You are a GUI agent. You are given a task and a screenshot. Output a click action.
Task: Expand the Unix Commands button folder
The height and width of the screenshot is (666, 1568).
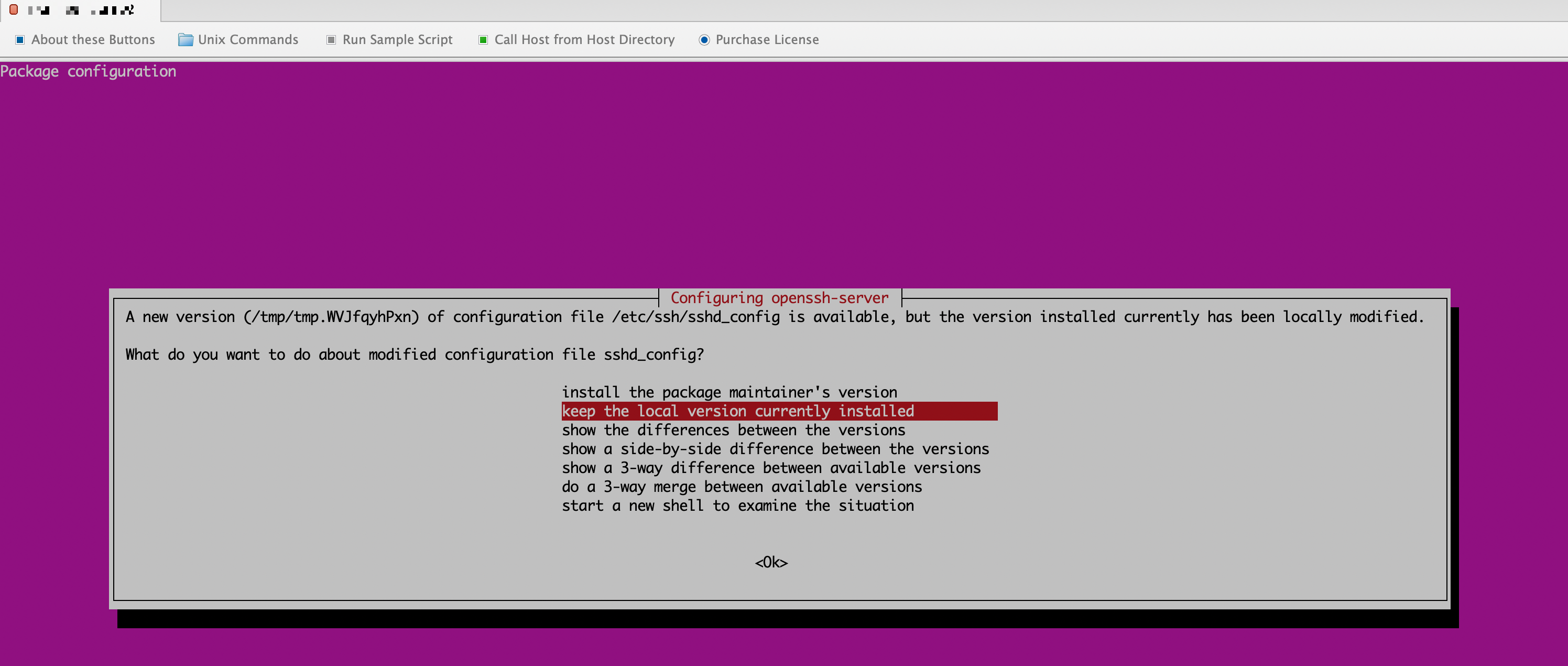click(x=247, y=40)
